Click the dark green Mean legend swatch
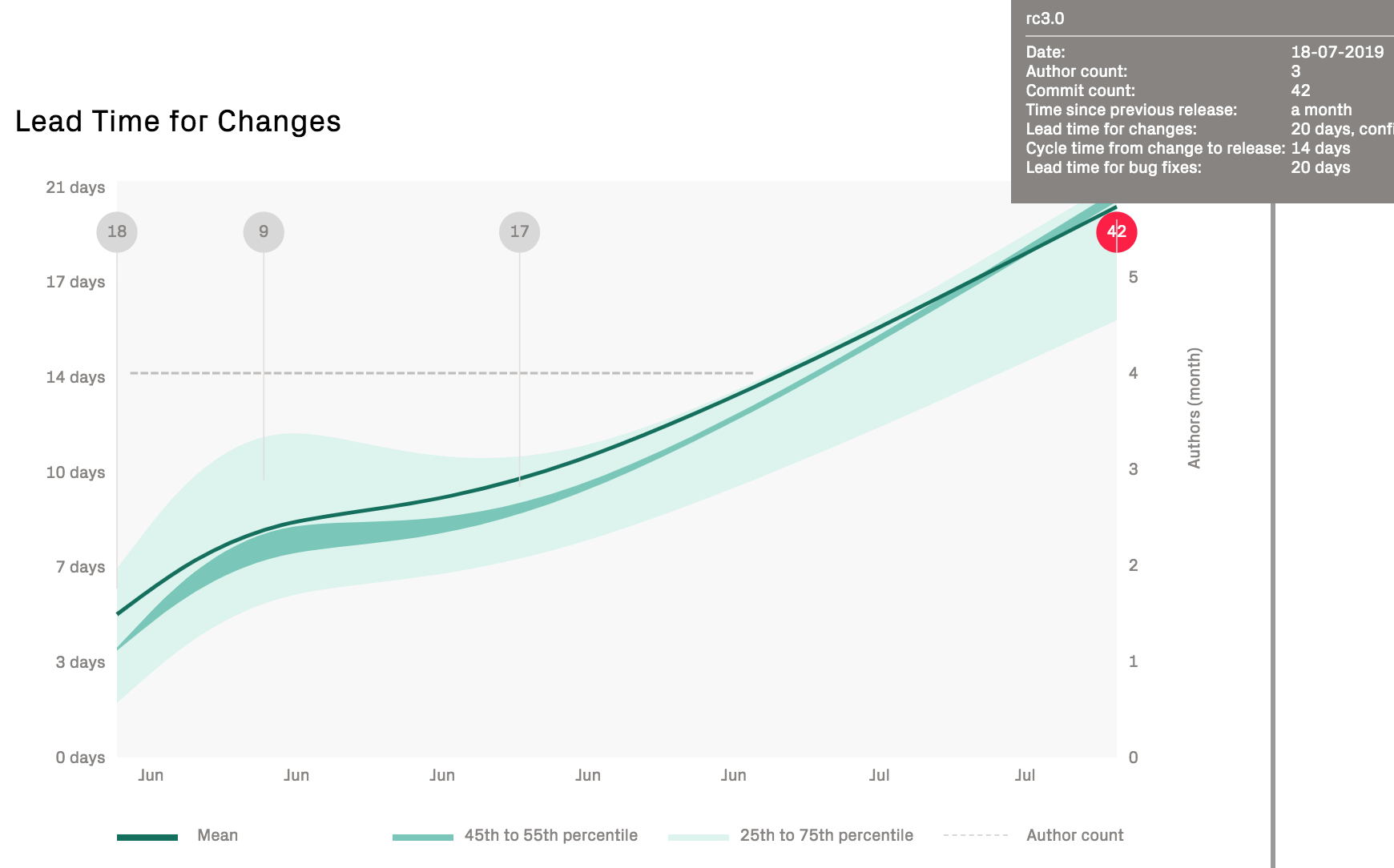The image size is (1394, 868). (x=147, y=838)
